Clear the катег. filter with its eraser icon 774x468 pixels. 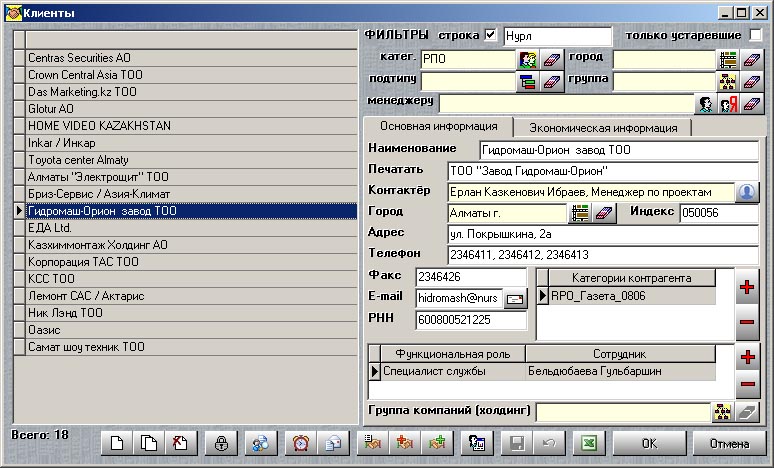coord(552,59)
